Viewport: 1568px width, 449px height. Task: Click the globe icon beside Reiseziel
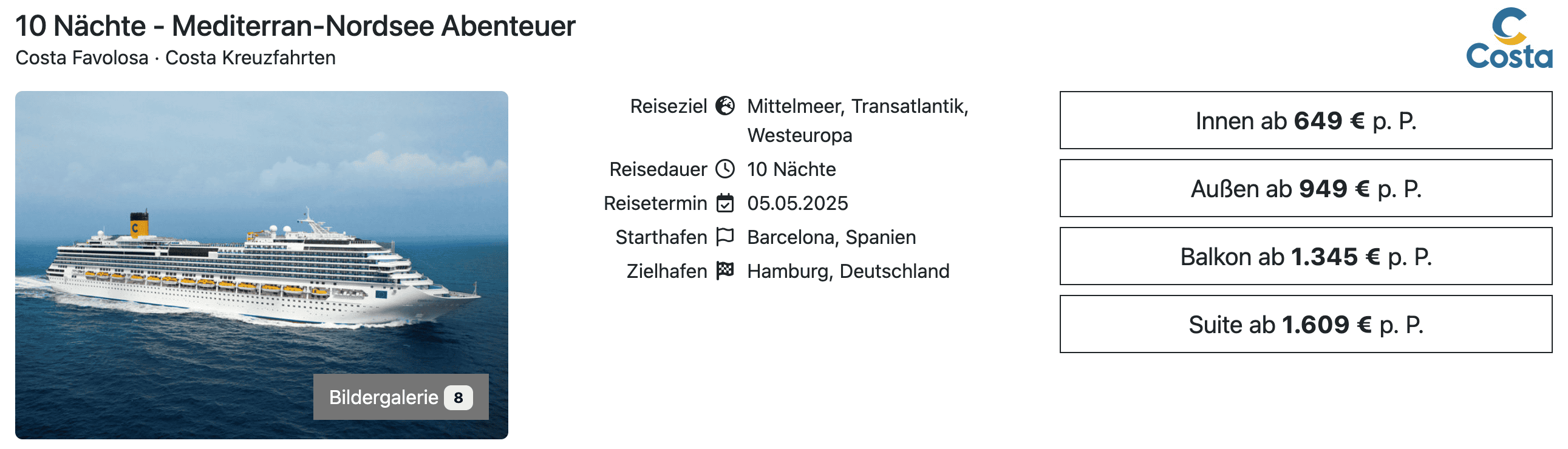725,106
